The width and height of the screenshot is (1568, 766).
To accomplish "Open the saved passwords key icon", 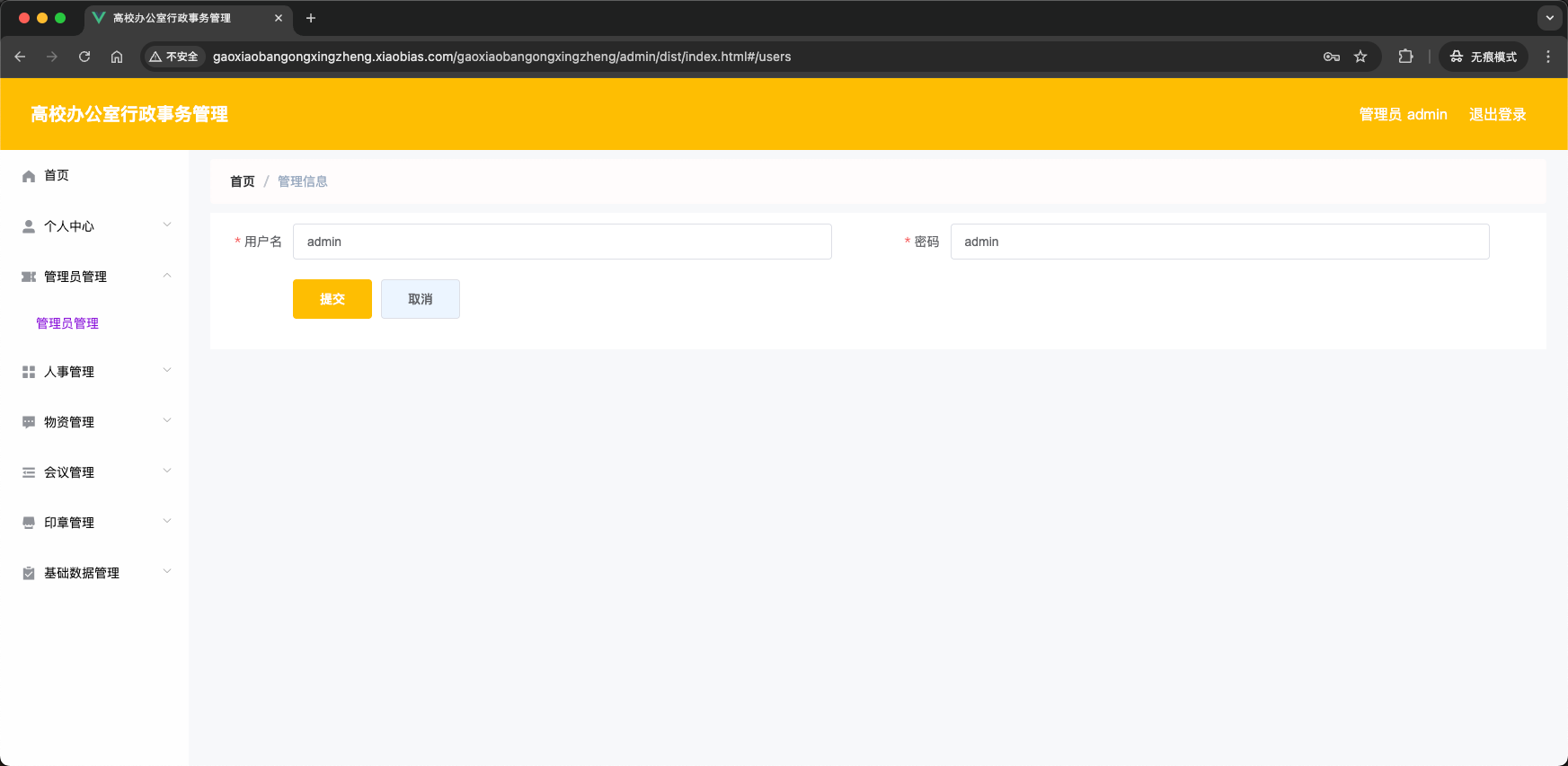I will pyautogui.click(x=1332, y=57).
